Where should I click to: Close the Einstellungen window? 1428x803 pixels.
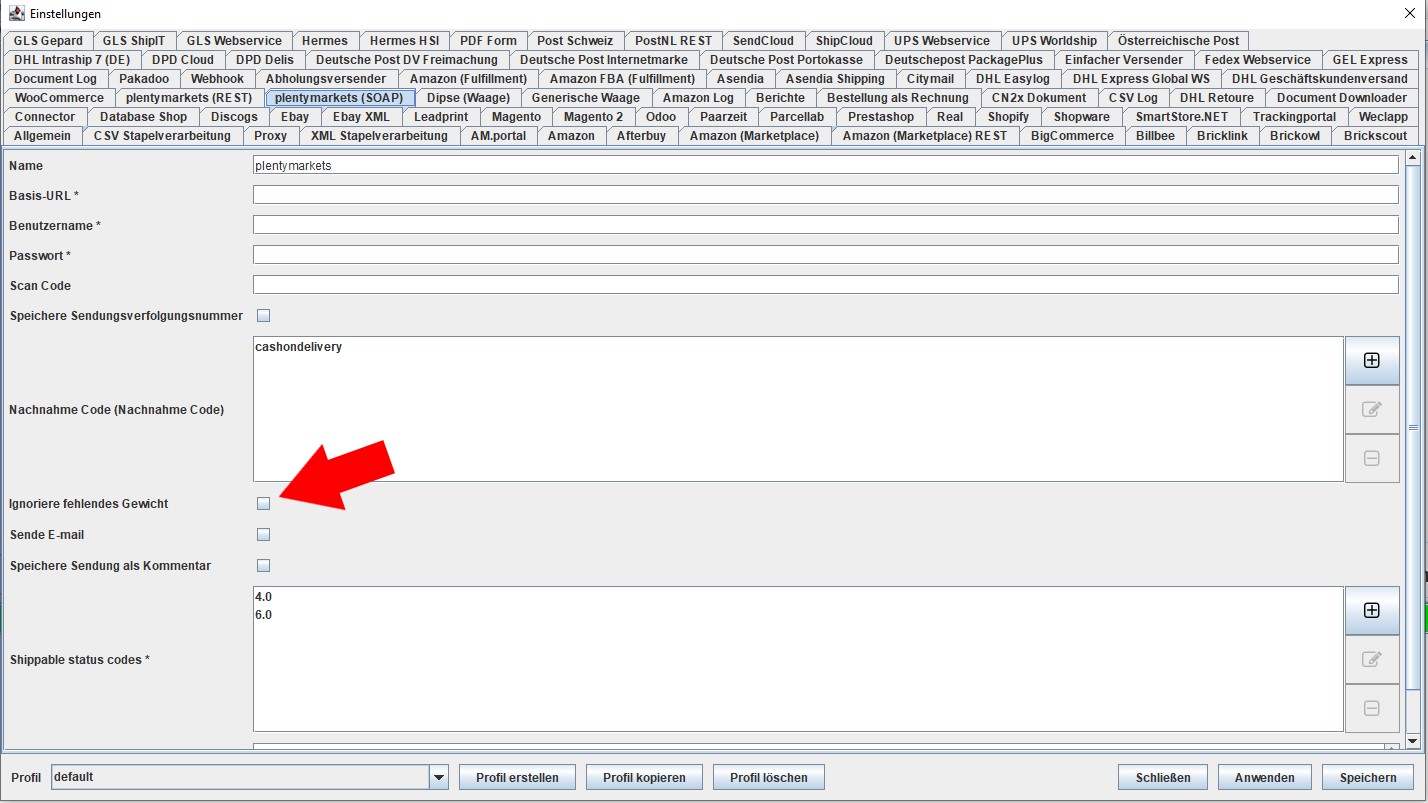click(x=1410, y=13)
